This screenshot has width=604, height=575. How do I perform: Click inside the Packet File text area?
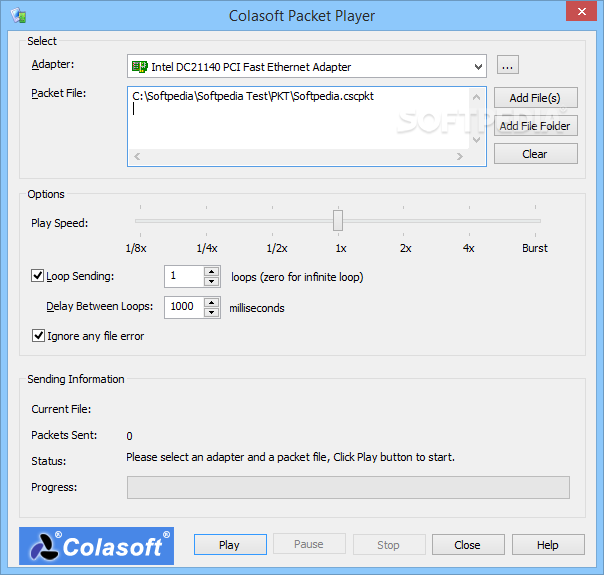coord(299,119)
